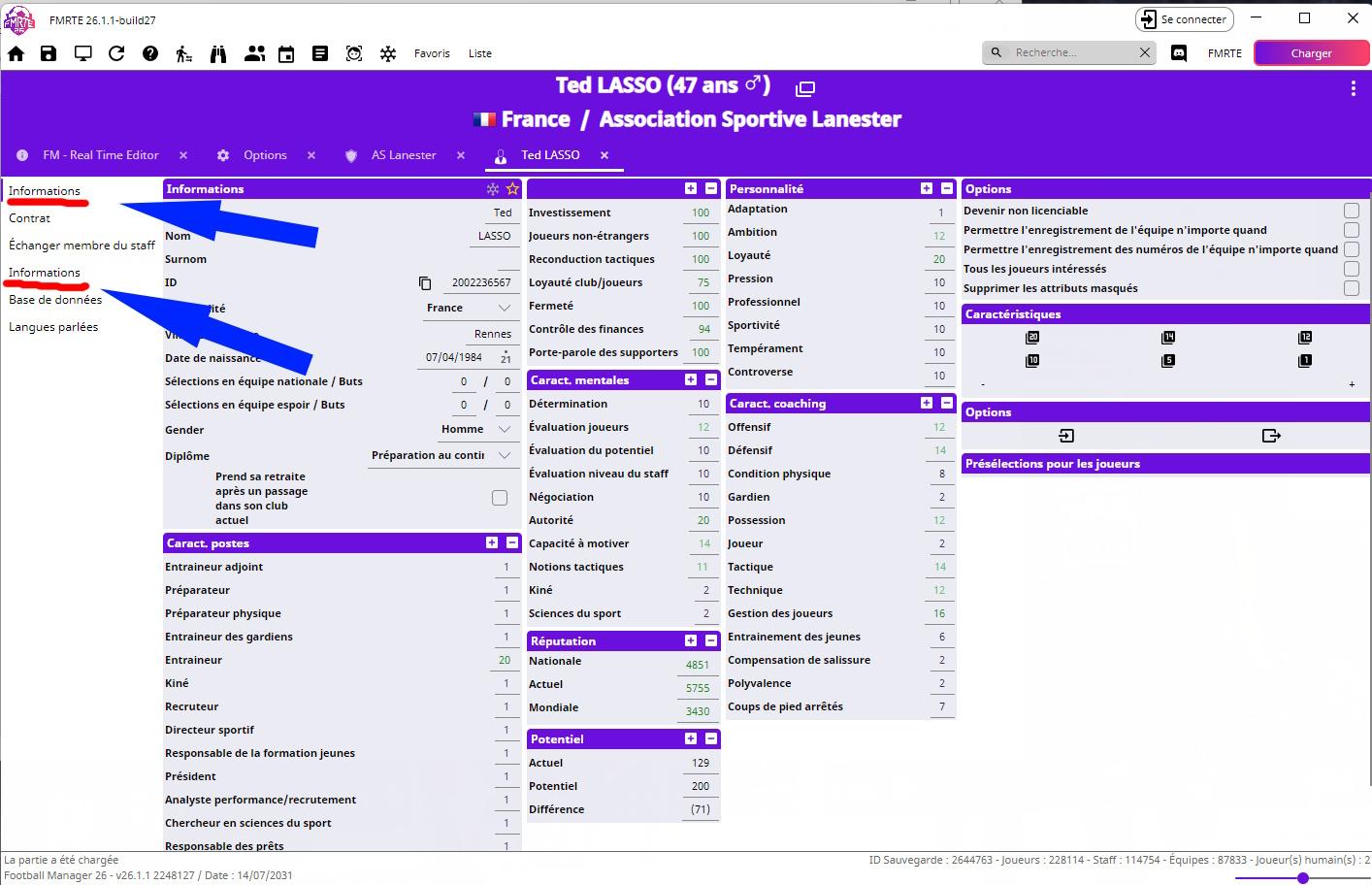Image resolution: width=1372 pixels, height=885 pixels.
Task: Mark as favorite with star icon
Action: (x=512, y=189)
